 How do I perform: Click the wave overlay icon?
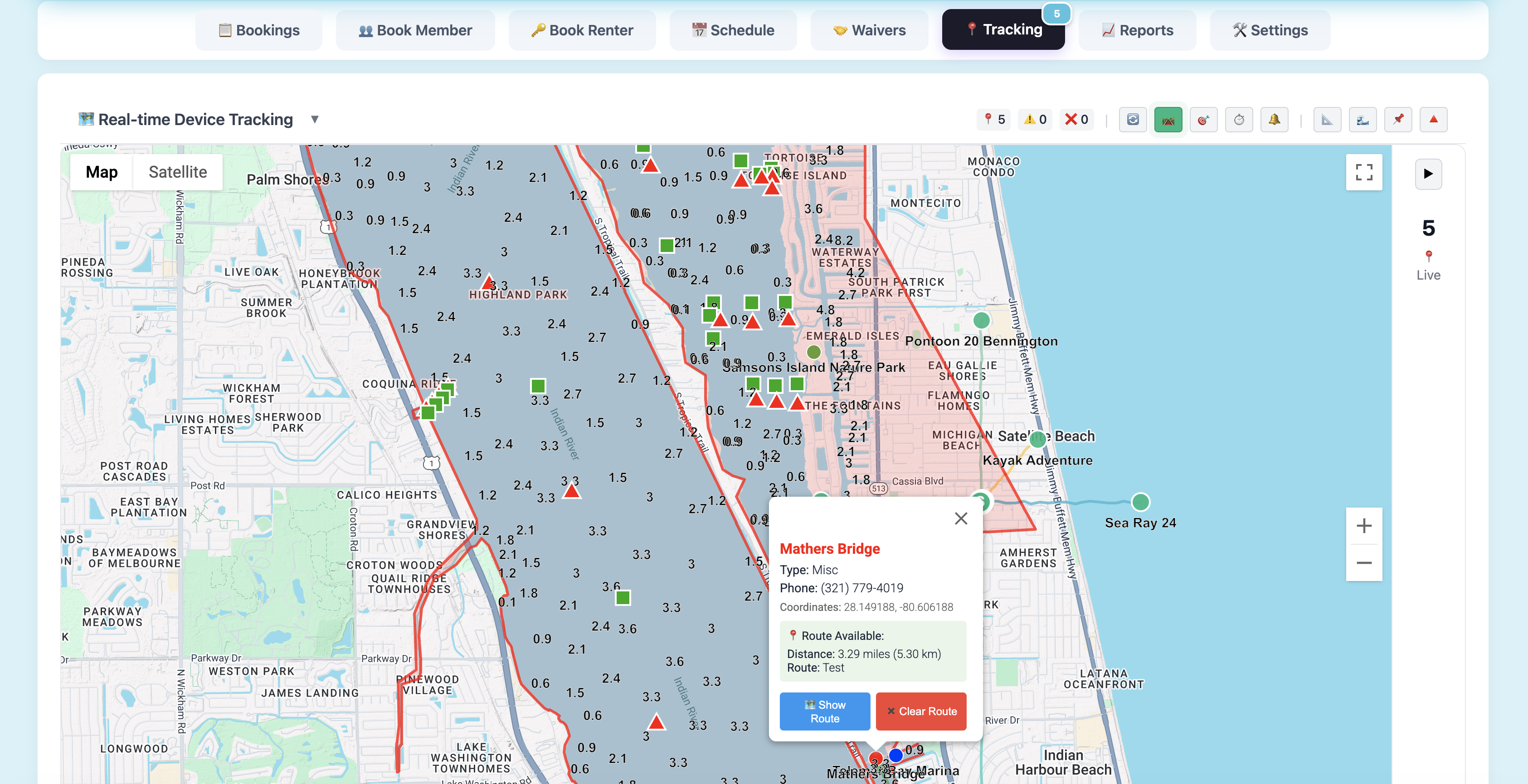(1363, 119)
